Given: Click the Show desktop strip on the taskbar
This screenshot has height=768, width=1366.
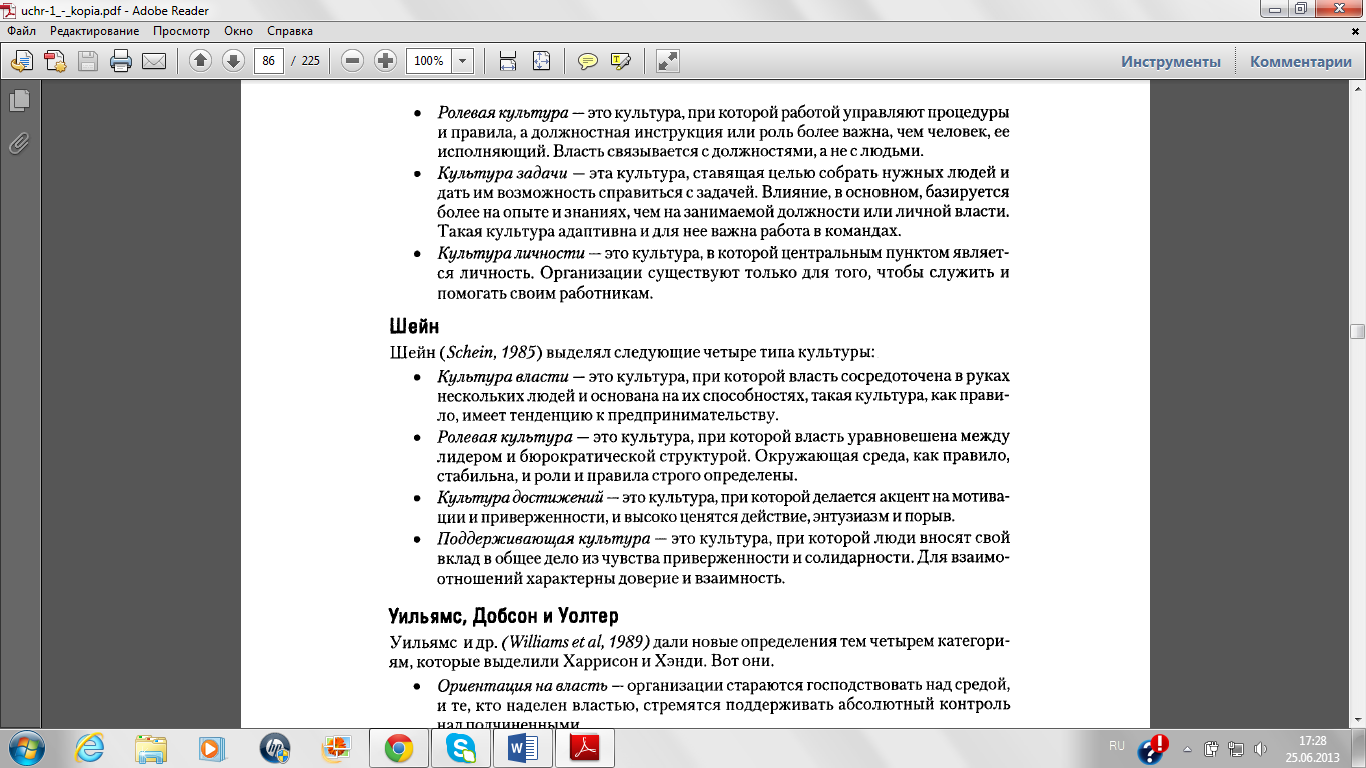Looking at the screenshot, I should (x=1359, y=748).
